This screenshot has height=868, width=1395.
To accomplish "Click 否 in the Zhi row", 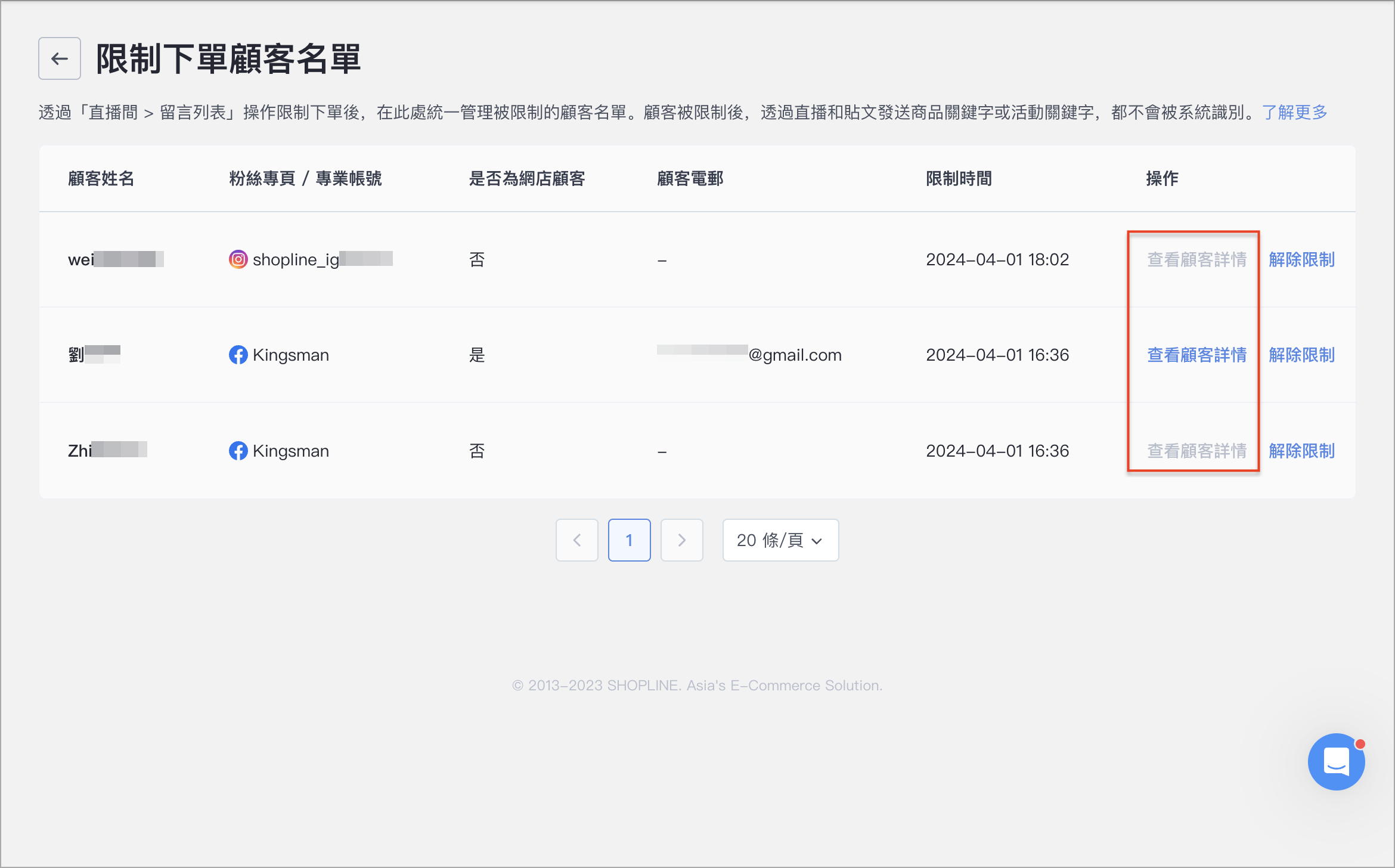I will tap(477, 451).
